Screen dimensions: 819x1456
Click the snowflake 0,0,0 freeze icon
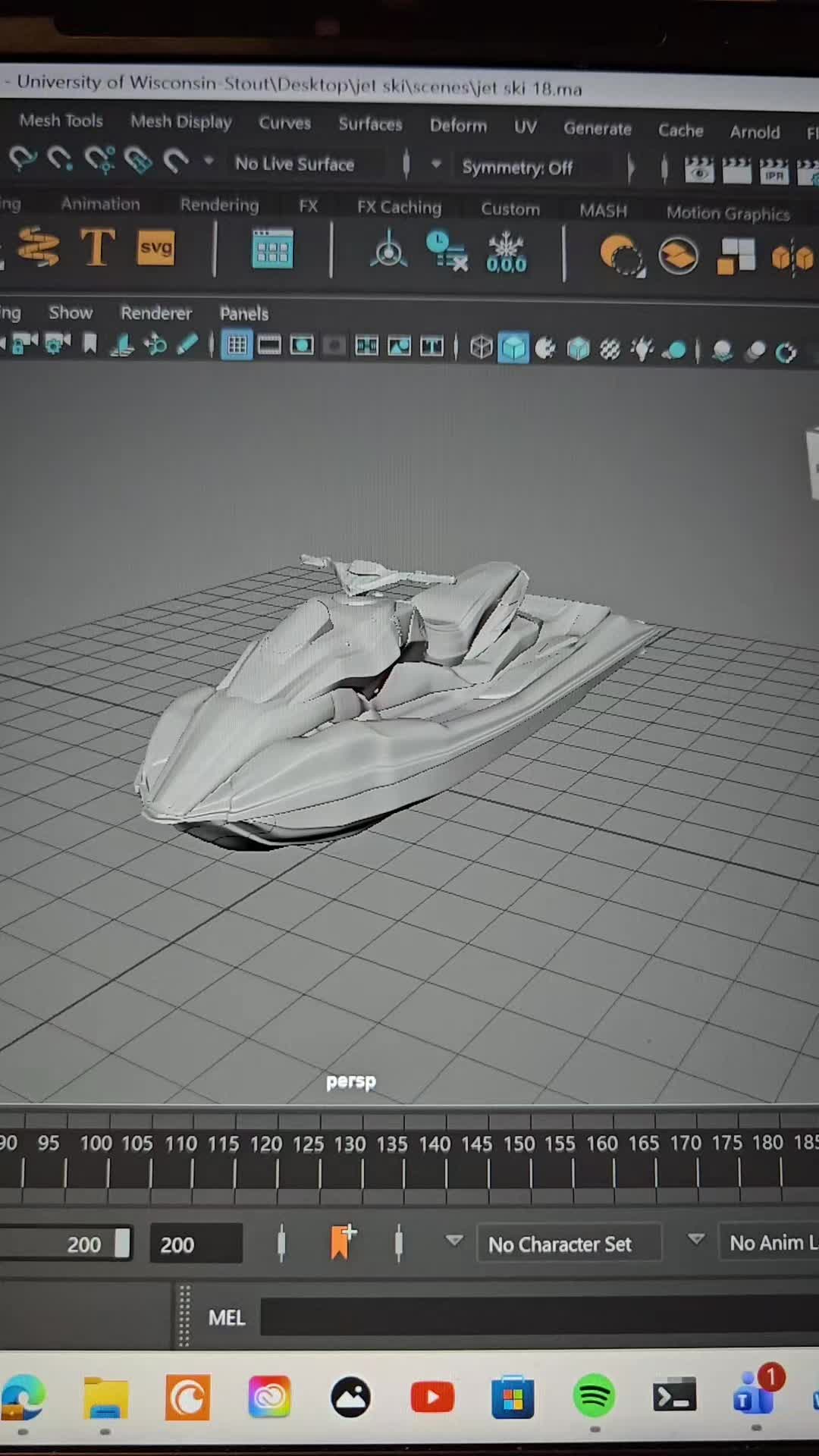(506, 253)
